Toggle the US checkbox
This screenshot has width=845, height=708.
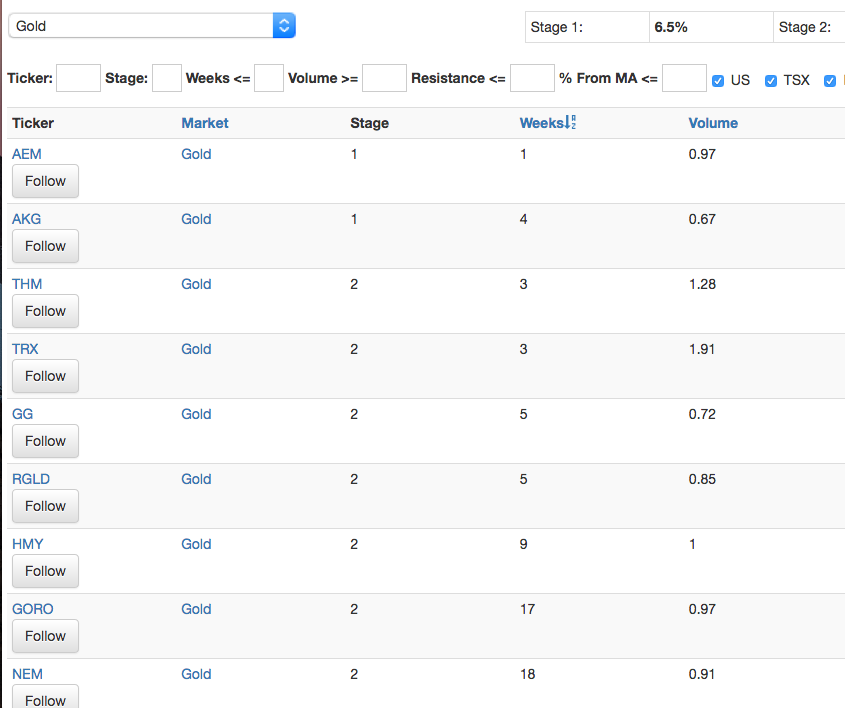[718, 80]
